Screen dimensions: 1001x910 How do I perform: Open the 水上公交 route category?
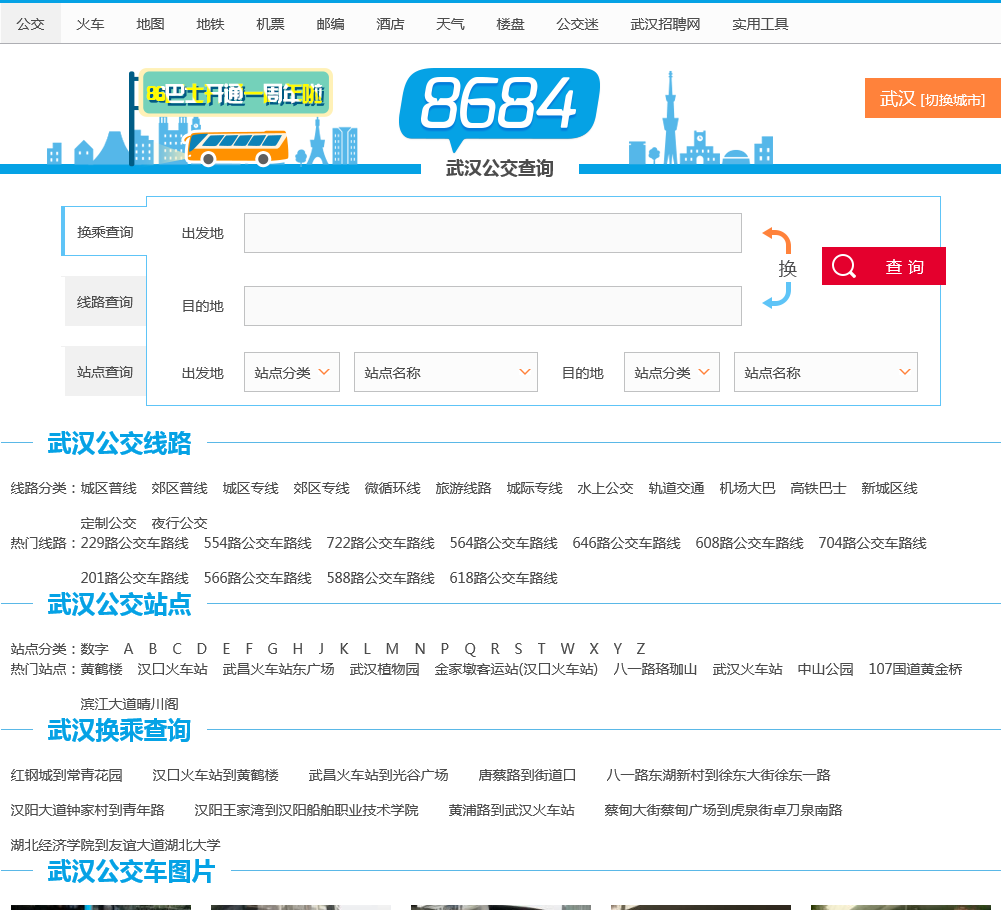point(605,489)
